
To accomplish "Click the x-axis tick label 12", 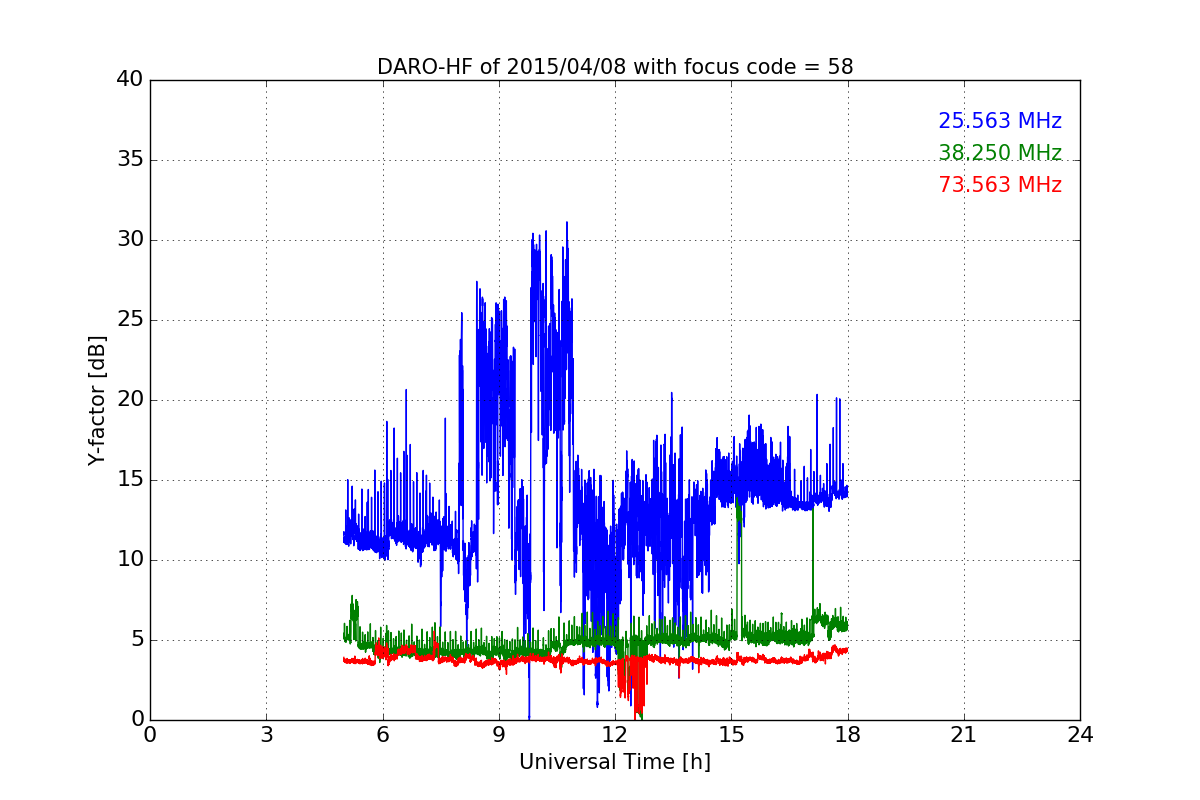I will pyautogui.click(x=615, y=735).
